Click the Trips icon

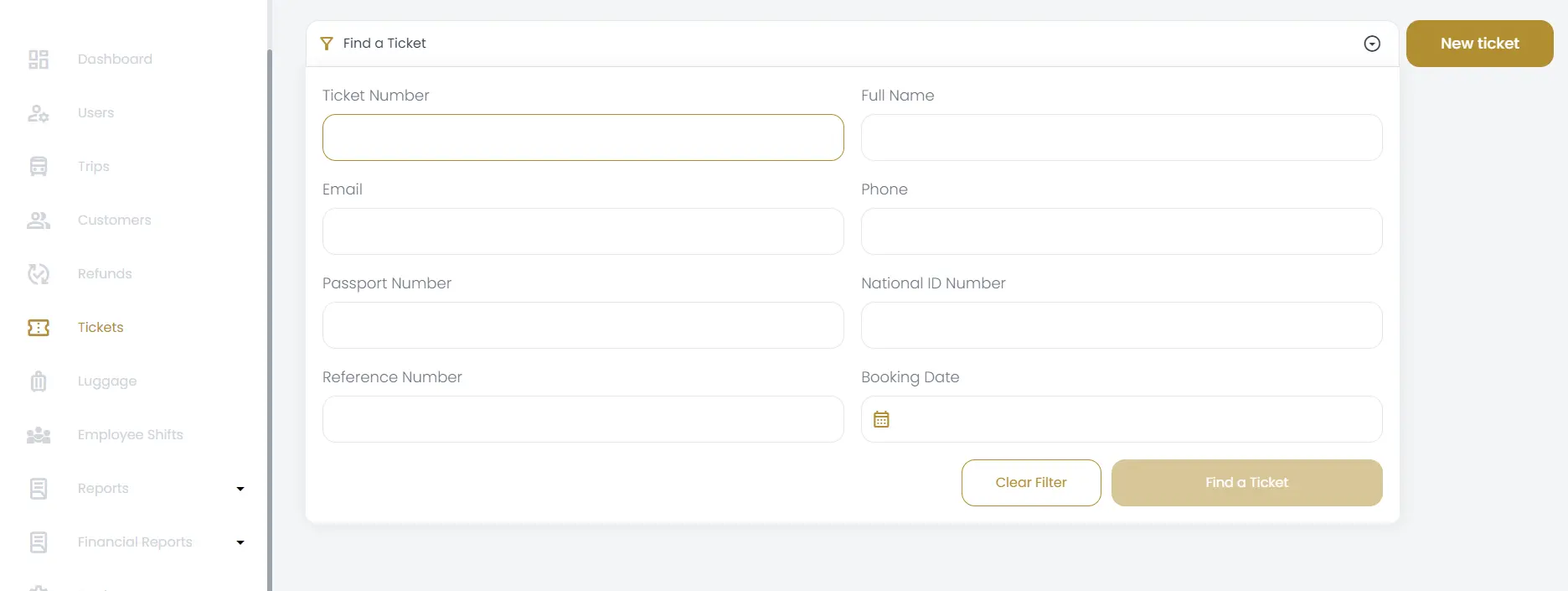point(38,166)
